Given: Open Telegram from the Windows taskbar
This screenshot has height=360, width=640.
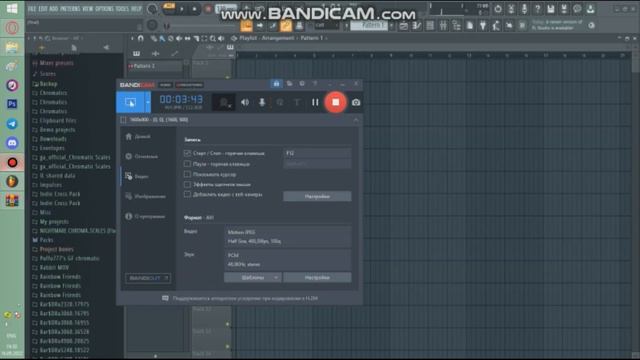Looking at the screenshot, I should tap(12, 124).
